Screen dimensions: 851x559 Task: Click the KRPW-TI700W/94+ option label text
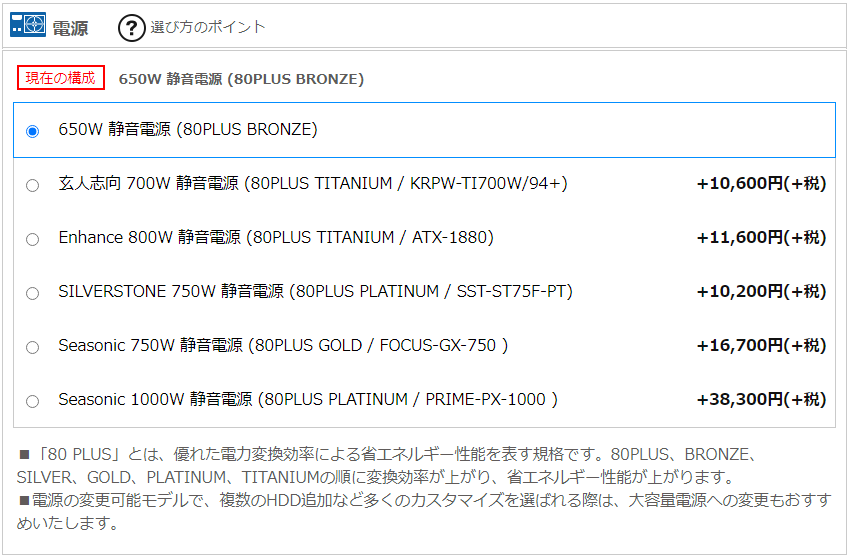tap(313, 184)
